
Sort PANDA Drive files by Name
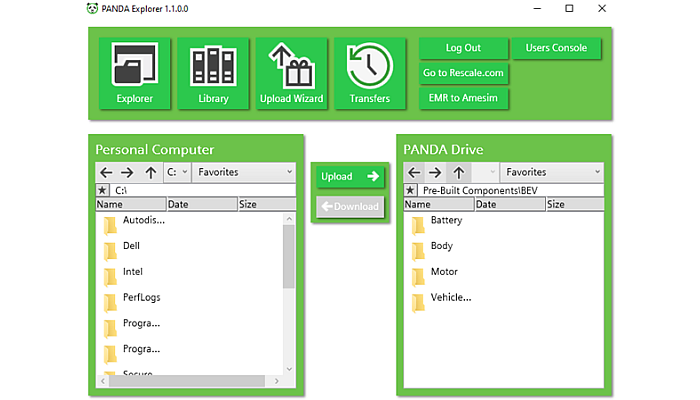439,204
